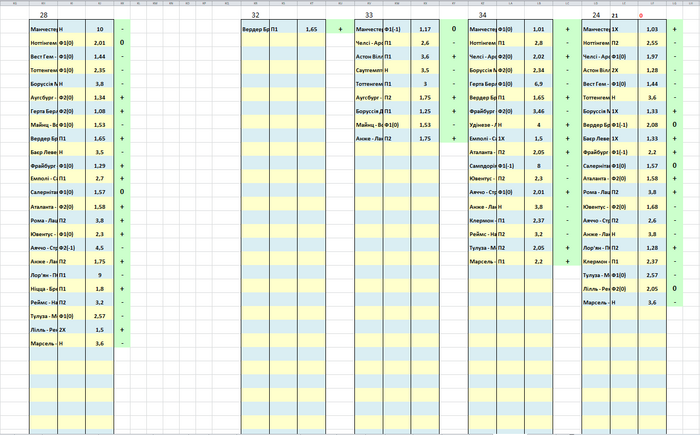Image resolution: width=700 pixels, height=435 pixels.
Task: Click the red 0 in the header row
Action: click(641, 16)
